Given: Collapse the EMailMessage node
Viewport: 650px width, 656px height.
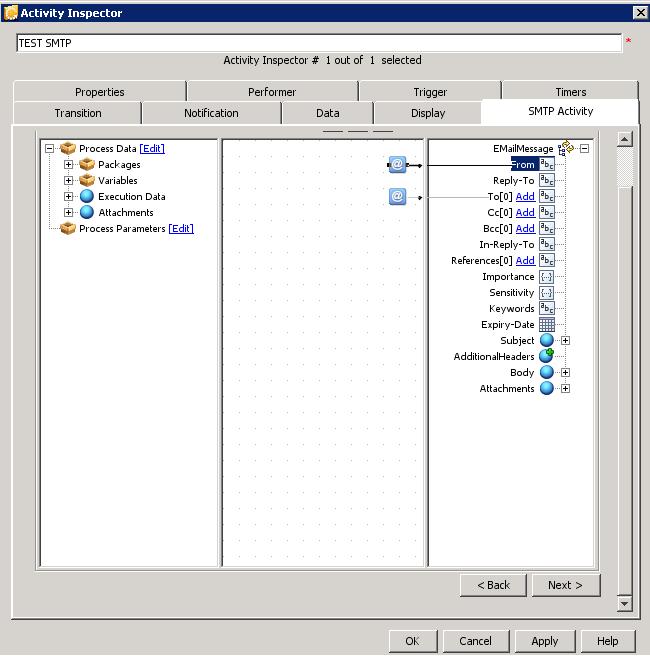Looking at the screenshot, I should [584, 149].
